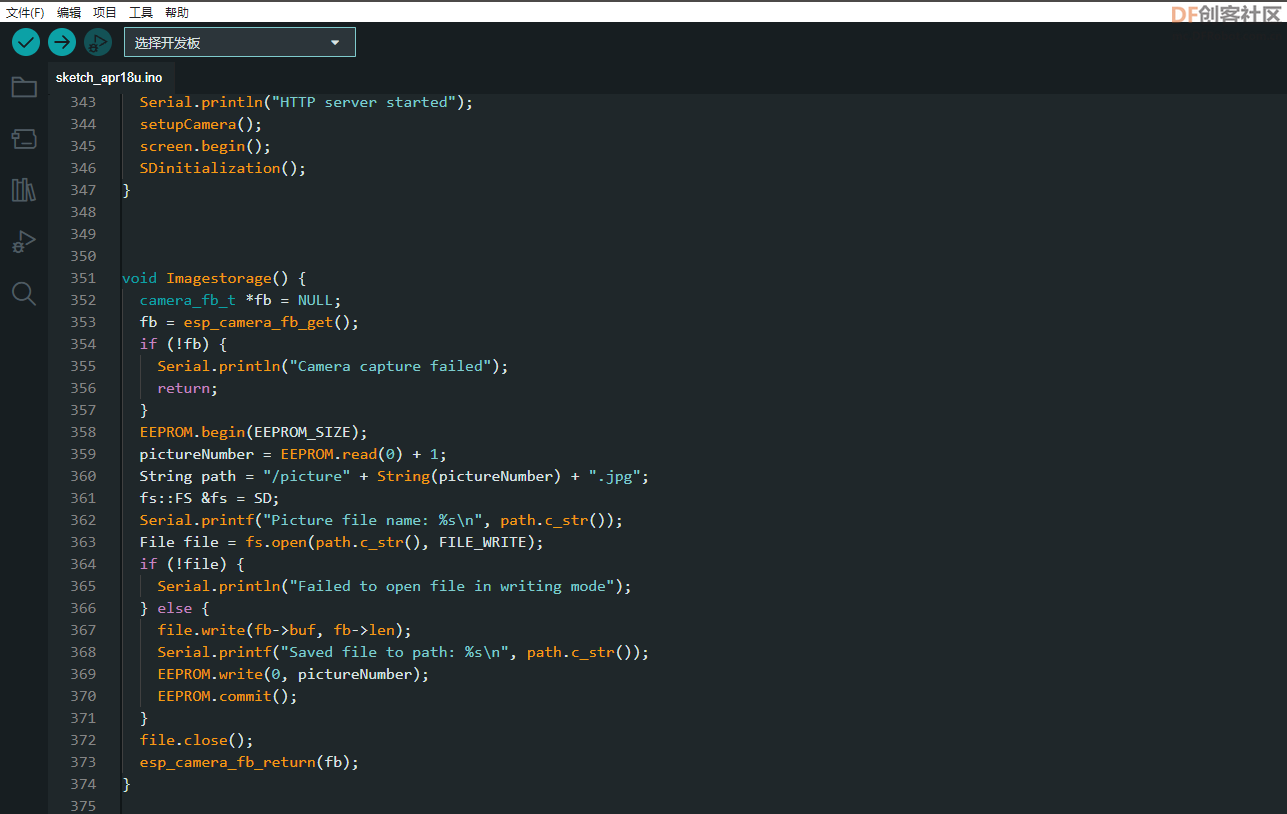
Task: Click line number 351 in gutter
Action: pyautogui.click(x=83, y=278)
